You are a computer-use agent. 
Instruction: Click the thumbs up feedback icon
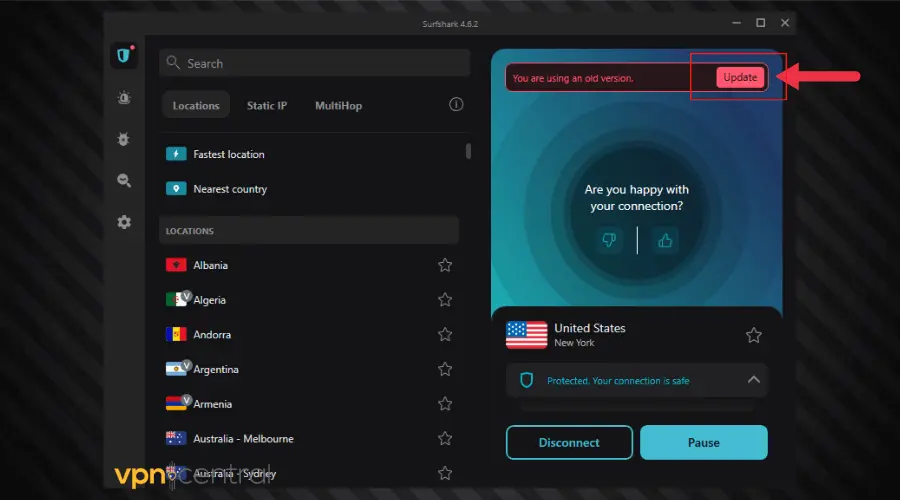tap(665, 240)
